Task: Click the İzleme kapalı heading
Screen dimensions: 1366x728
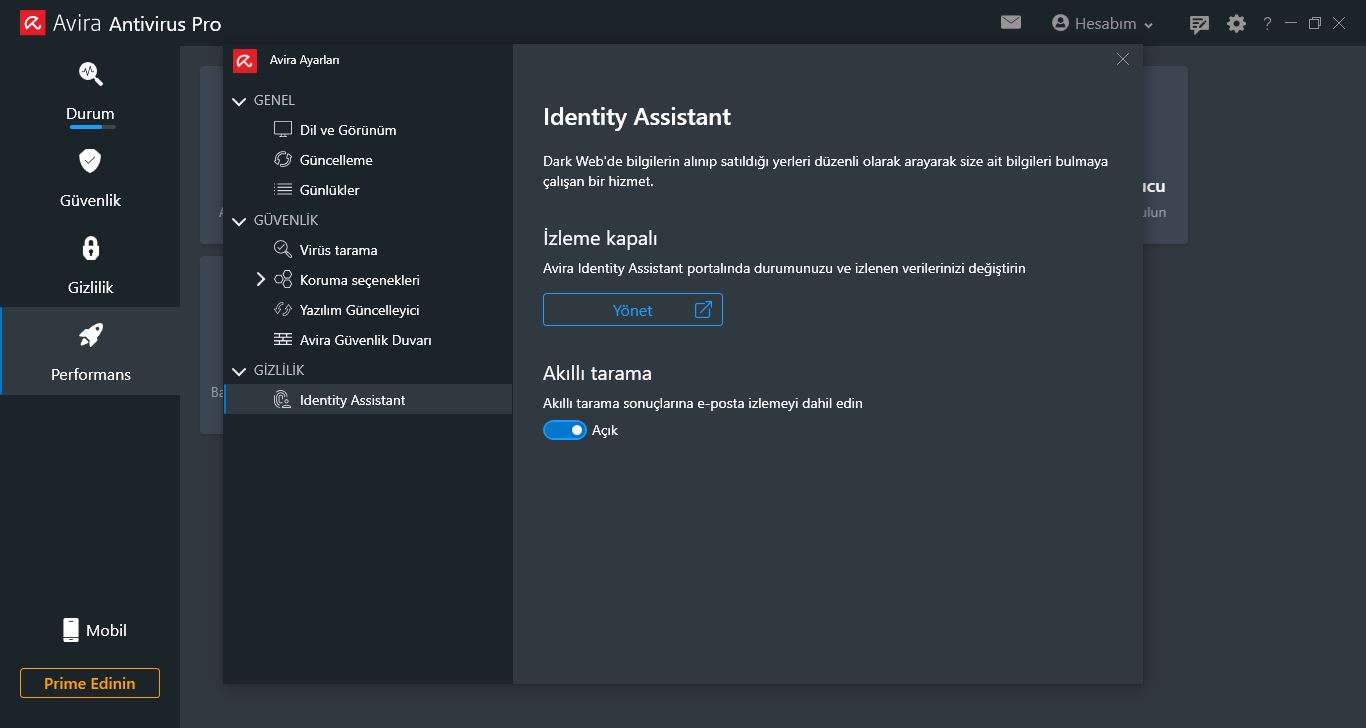Action: tap(600, 238)
